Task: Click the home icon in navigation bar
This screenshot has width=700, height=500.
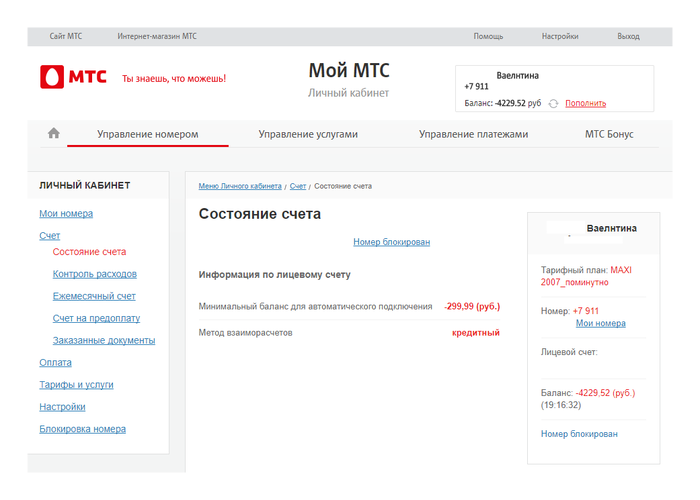Action: 54,133
